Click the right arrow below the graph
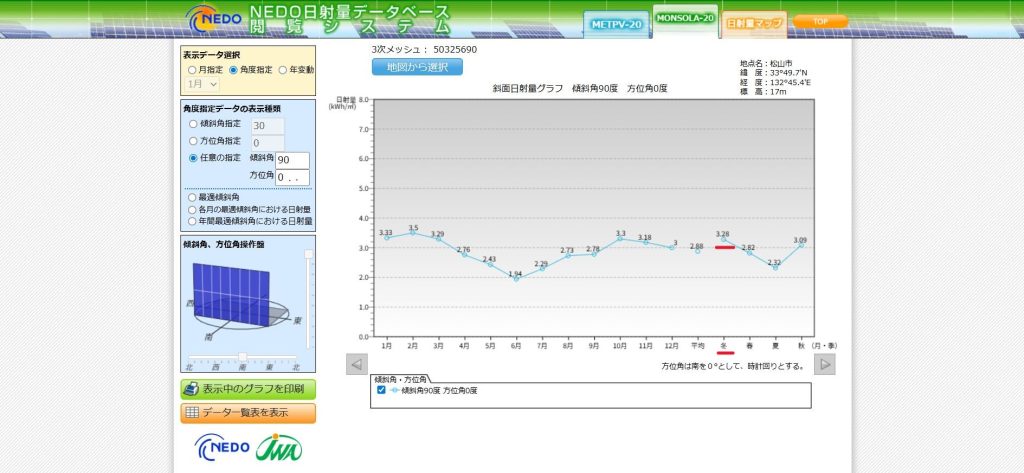The image size is (1024, 473). click(x=825, y=364)
